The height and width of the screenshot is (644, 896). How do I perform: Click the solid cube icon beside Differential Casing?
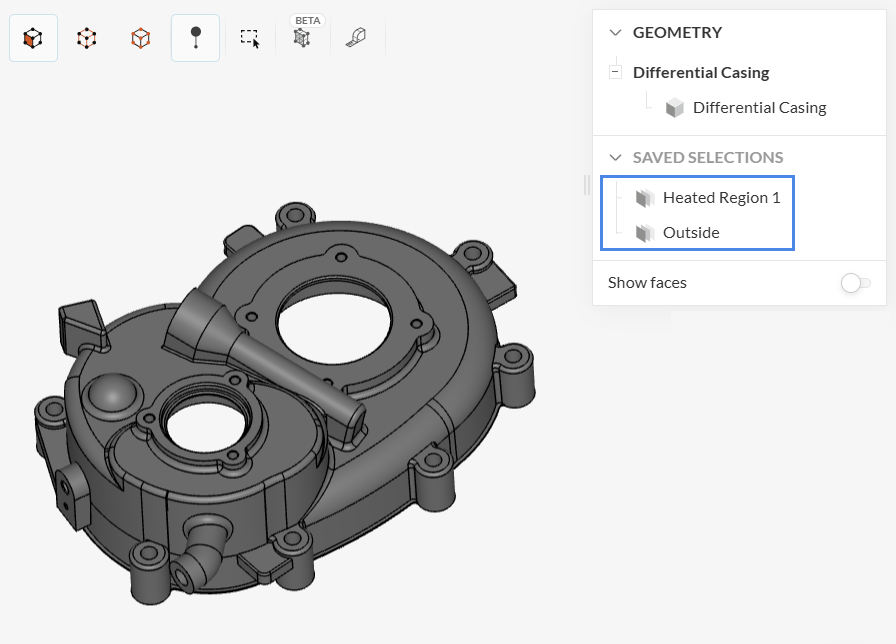(675, 108)
